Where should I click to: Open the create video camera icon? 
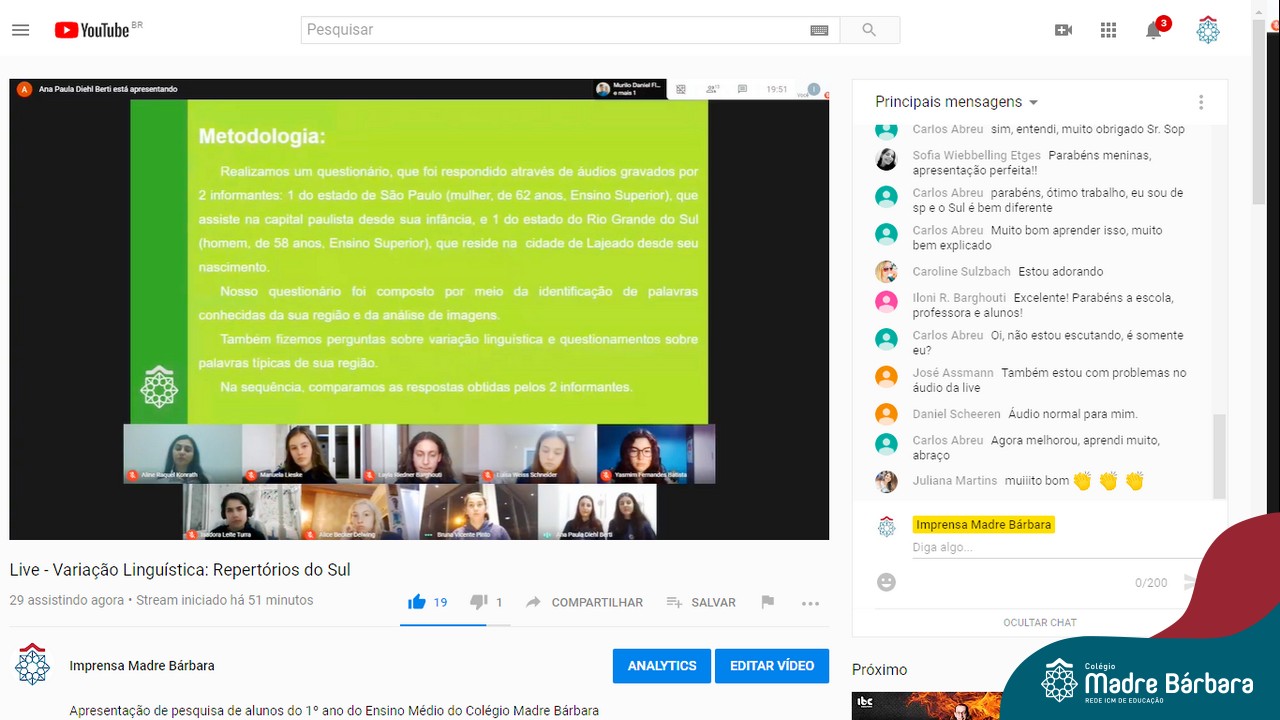(1063, 30)
